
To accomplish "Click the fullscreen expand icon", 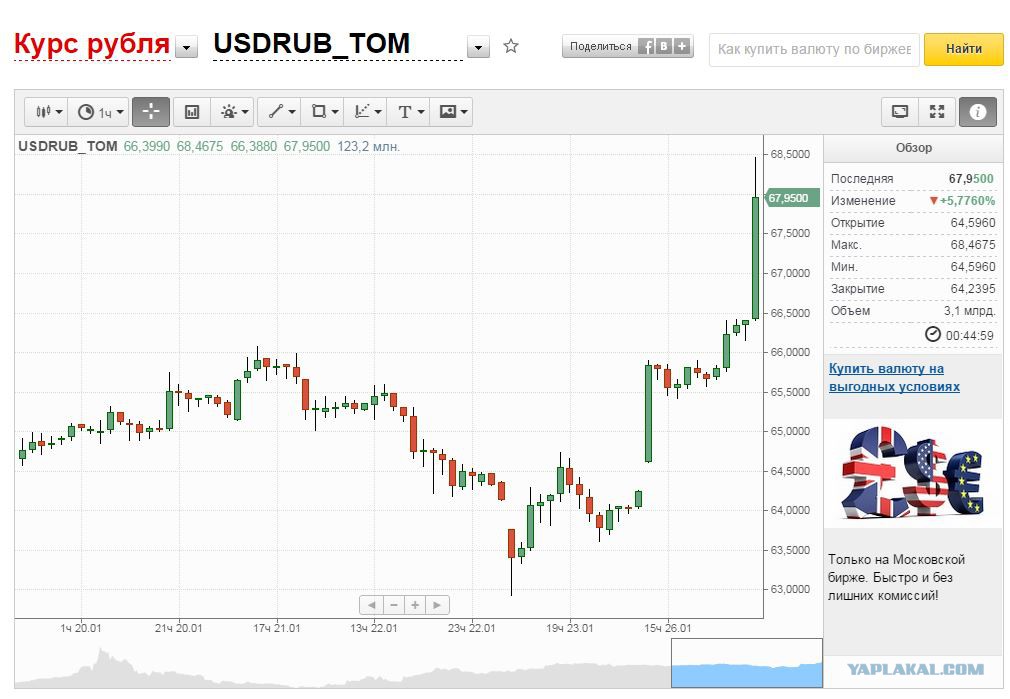I will click(x=937, y=112).
